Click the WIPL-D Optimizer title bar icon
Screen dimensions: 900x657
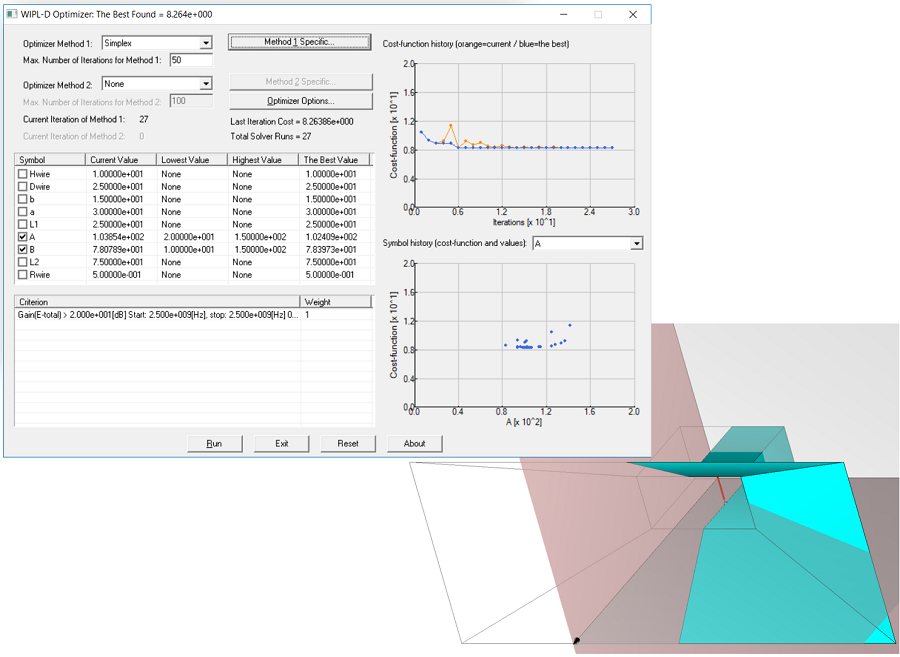click(13, 15)
